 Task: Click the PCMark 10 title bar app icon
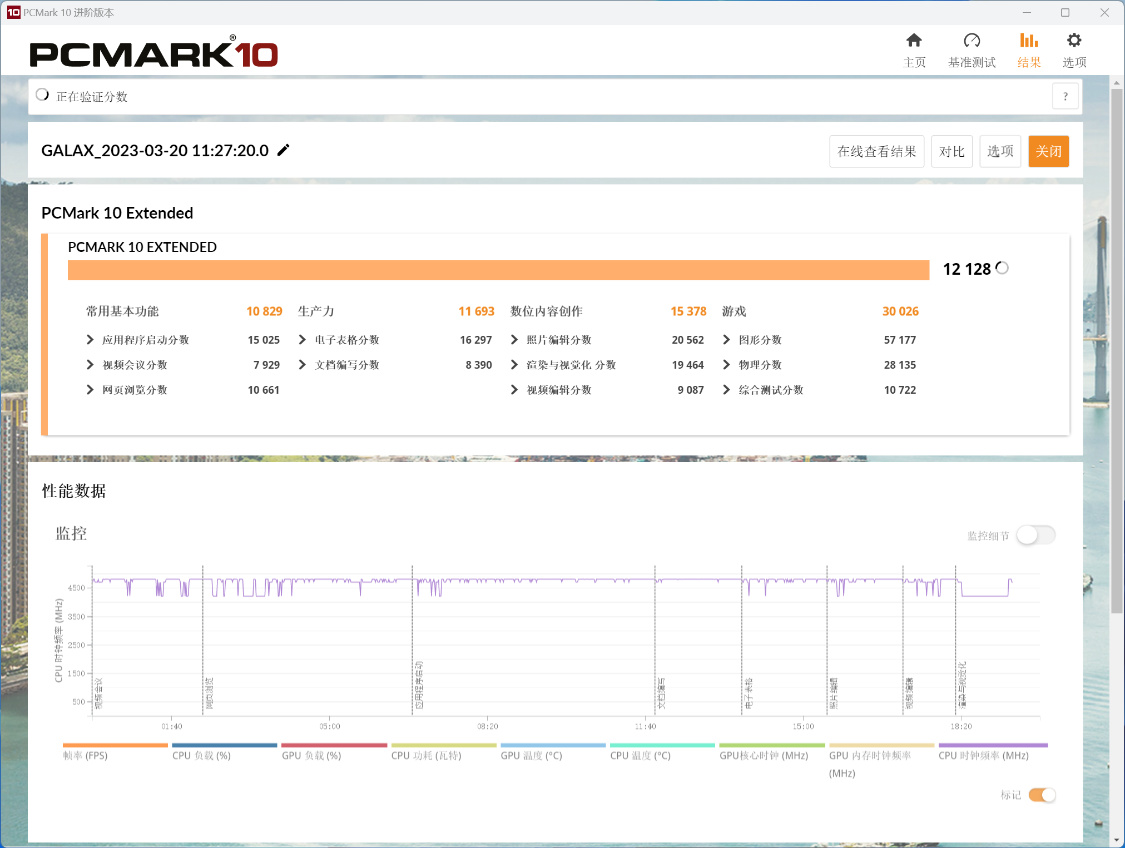tap(14, 12)
